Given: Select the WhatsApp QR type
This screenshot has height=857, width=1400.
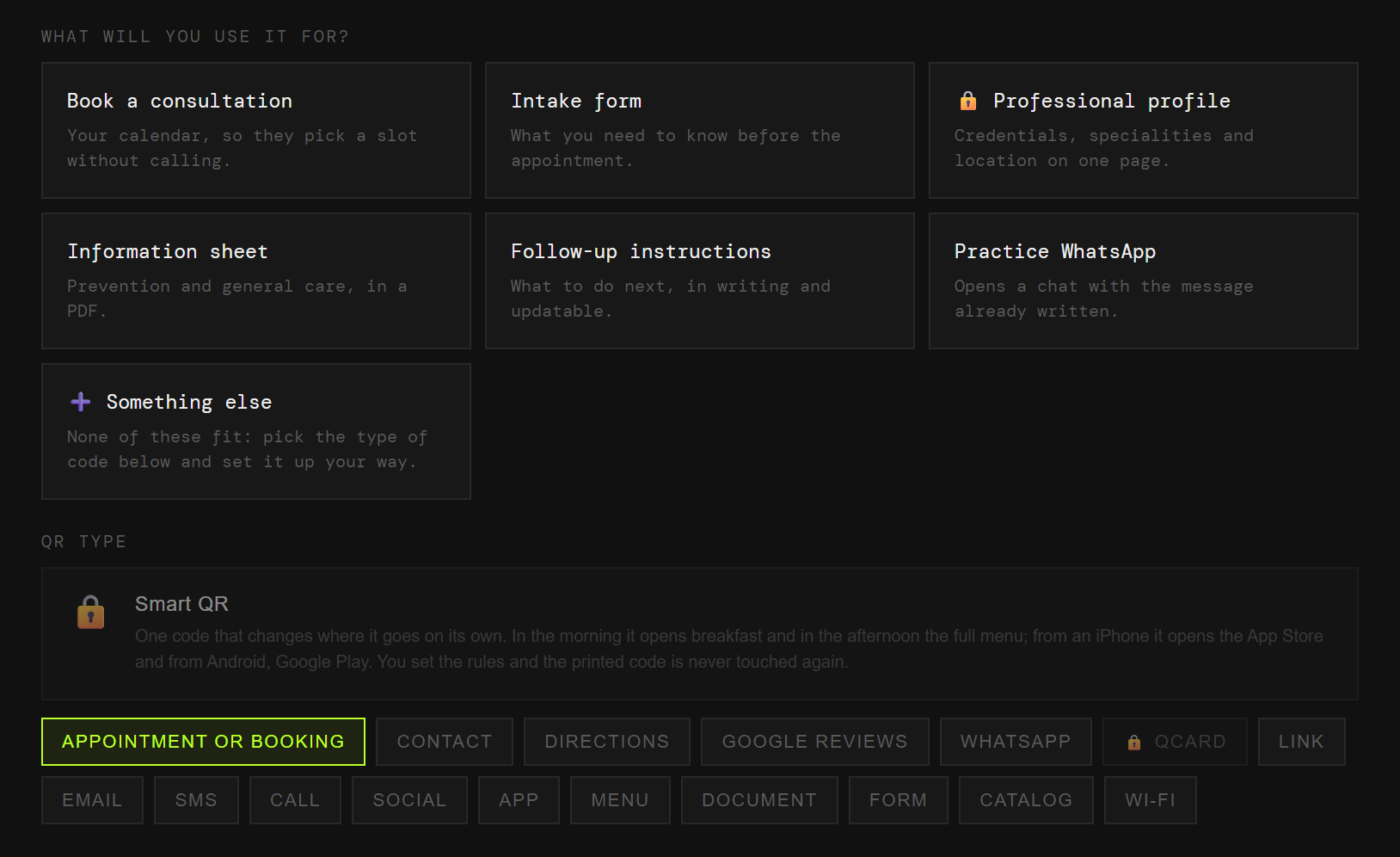Looking at the screenshot, I should tap(1016, 742).
